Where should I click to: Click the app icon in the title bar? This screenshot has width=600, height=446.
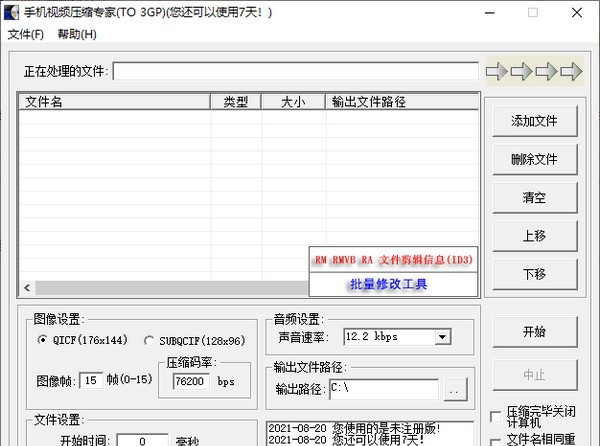coord(11,13)
